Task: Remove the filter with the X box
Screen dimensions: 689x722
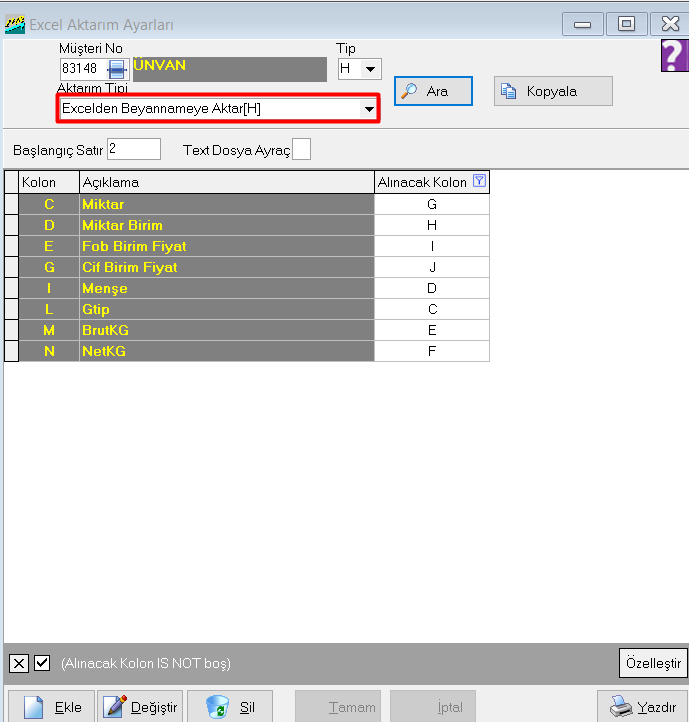Action: pyautogui.click(x=19, y=664)
